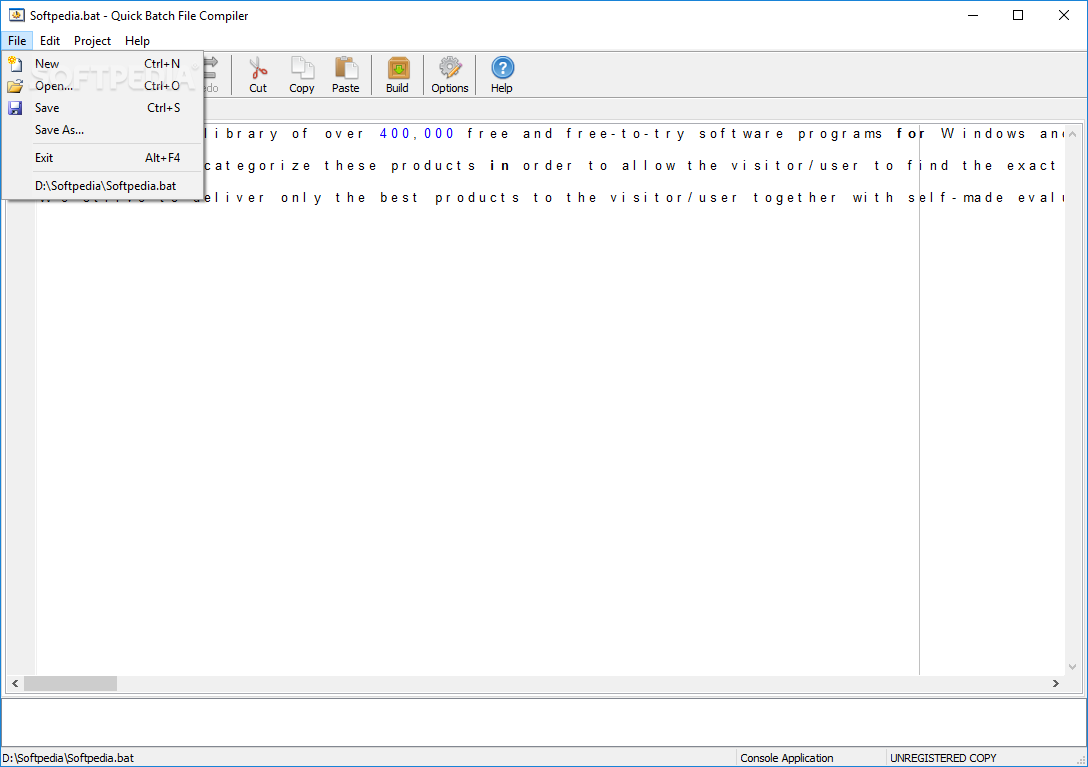Click the Copy toolbar icon
Viewport: 1088px width, 767px height.
[x=302, y=68]
